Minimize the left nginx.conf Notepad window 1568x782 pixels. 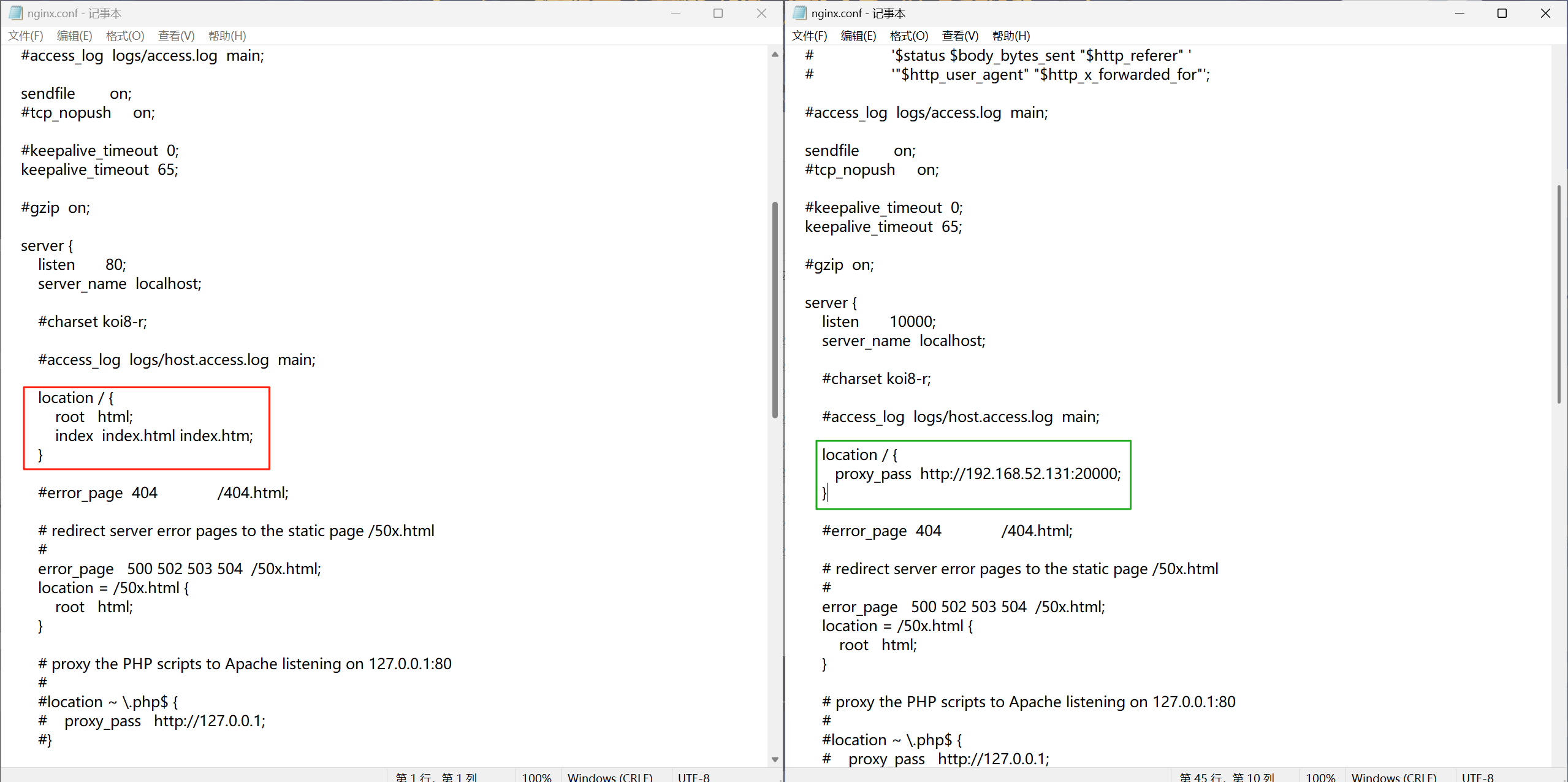676,13
